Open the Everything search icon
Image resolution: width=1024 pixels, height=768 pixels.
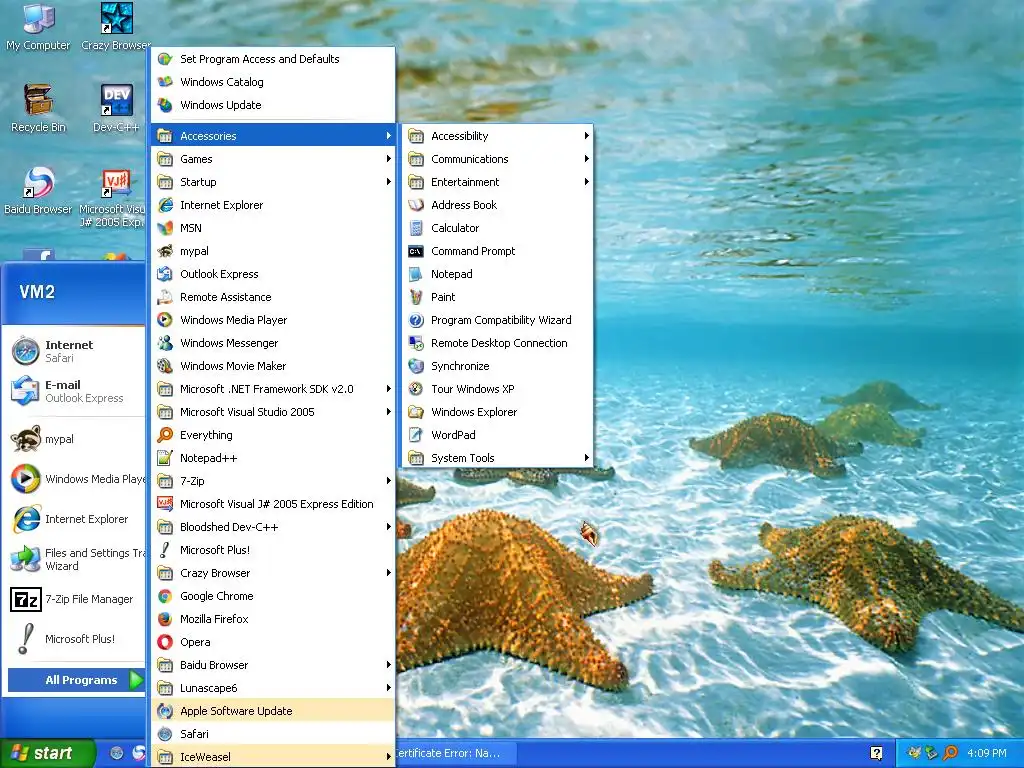click(x=165, y=435)
